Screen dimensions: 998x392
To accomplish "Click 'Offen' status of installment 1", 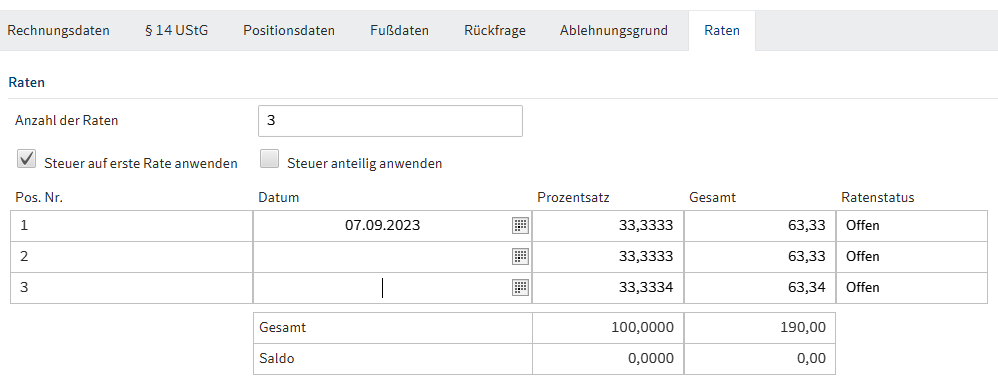I will tap(911, 225).
